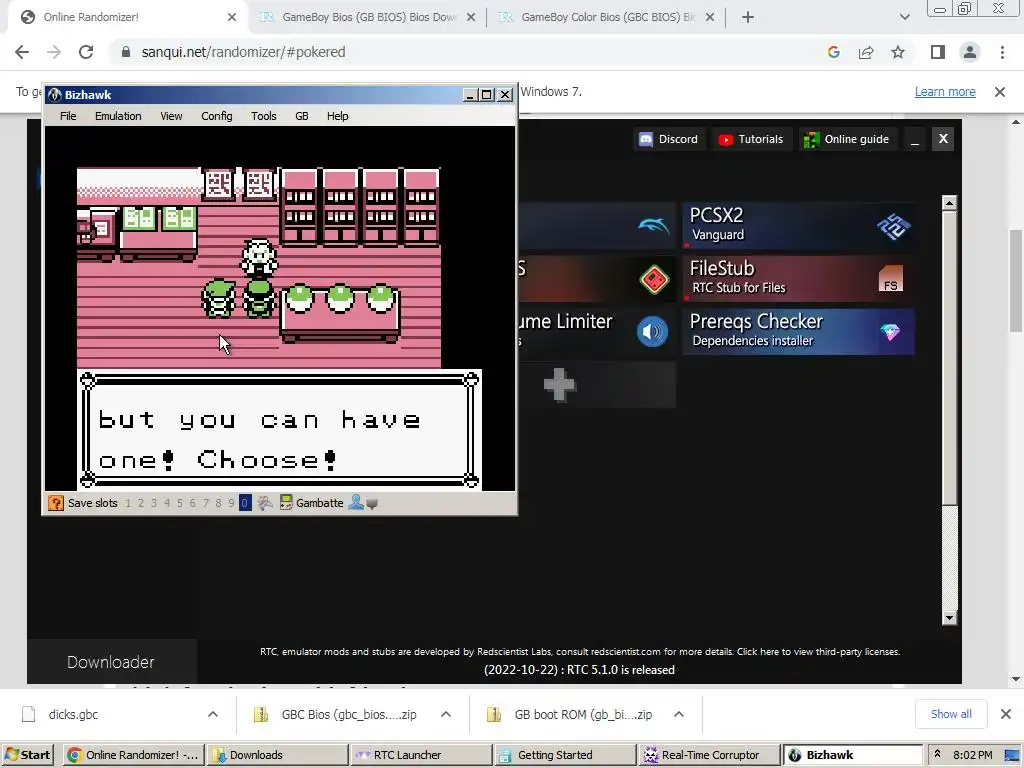Click the Gambatte core label
1024x768 pixels.
tap(319, 503)
